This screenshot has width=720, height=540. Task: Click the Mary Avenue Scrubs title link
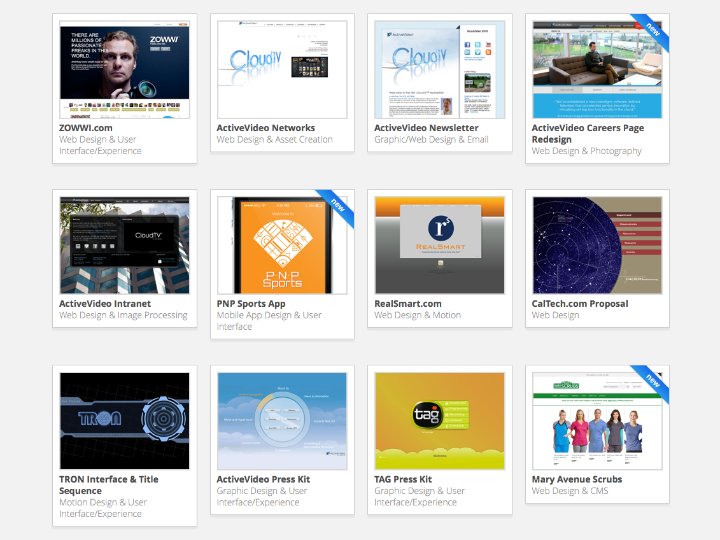(577, 479)
